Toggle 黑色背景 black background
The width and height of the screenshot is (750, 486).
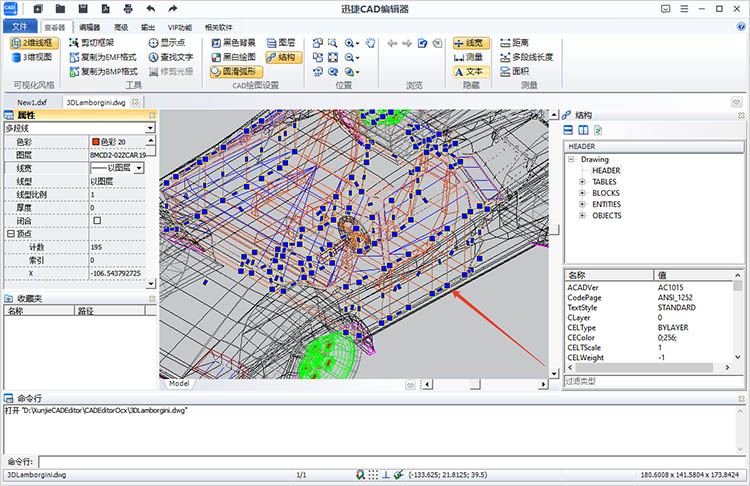(233, 43)
